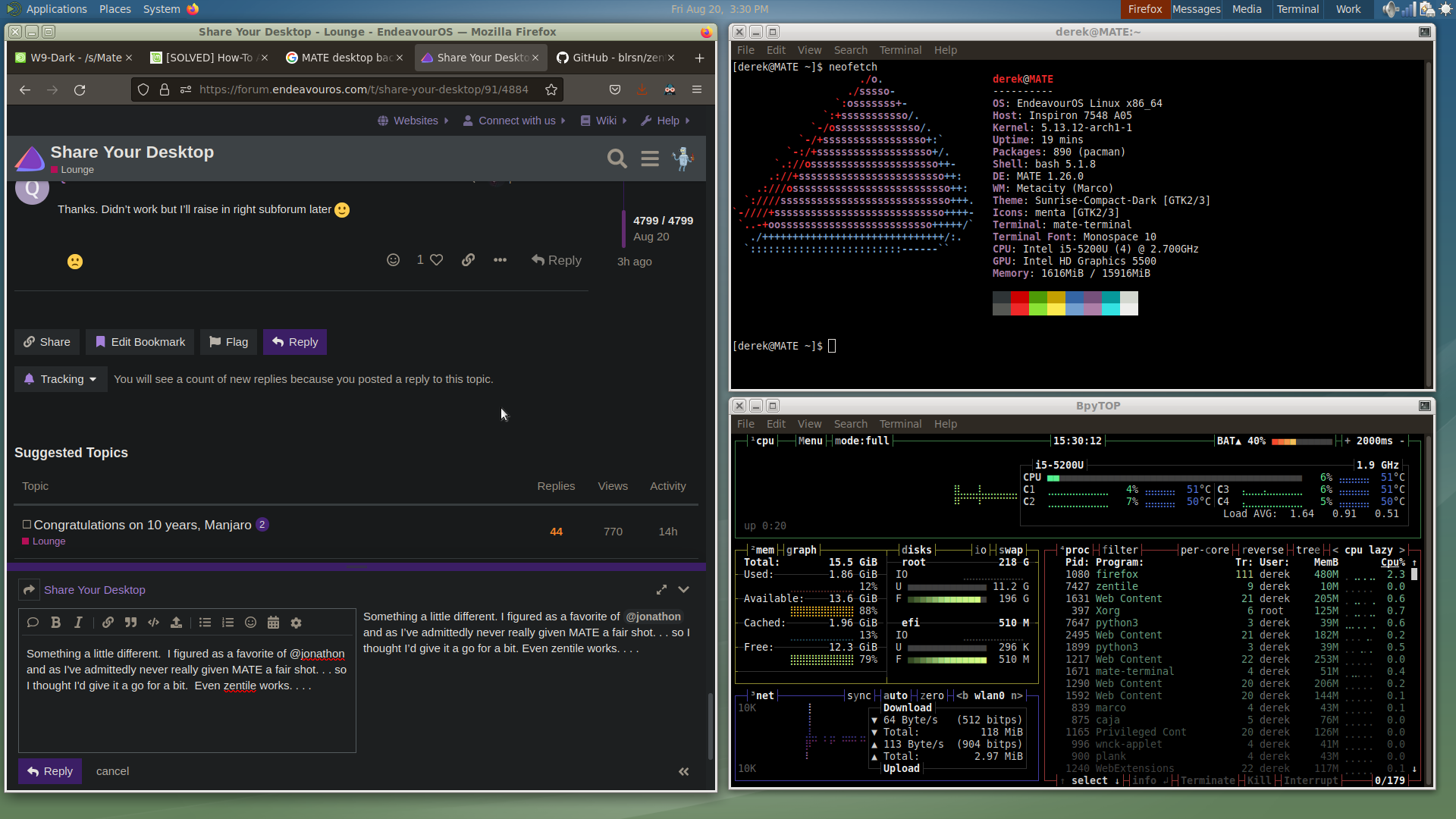Open the Firefox application menu

697,89
